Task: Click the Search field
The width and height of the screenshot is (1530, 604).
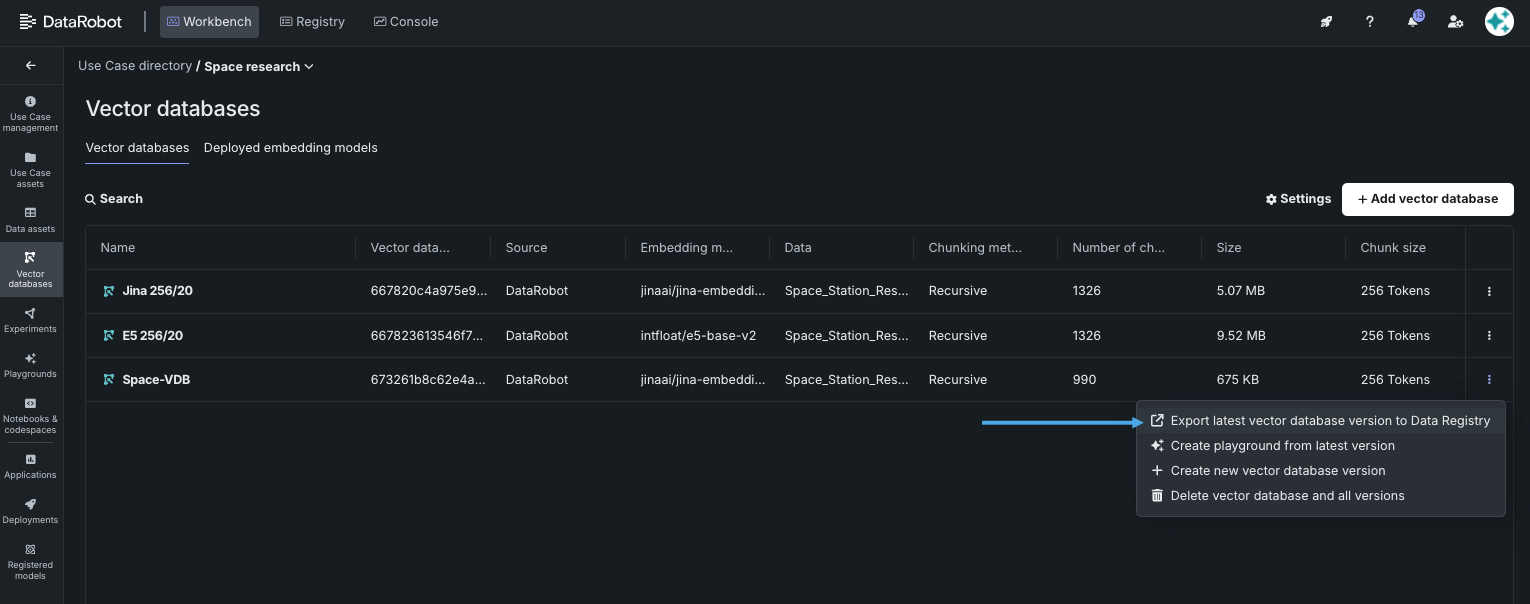Action: click(x=115, y=199)
